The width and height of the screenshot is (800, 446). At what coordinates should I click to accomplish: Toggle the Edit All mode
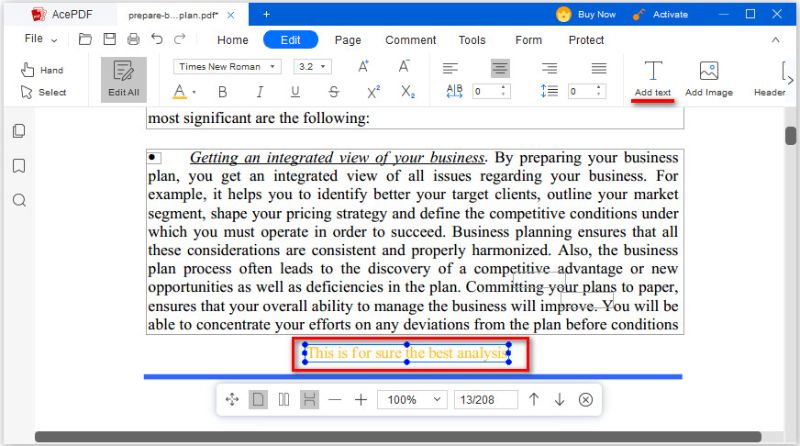123,79
